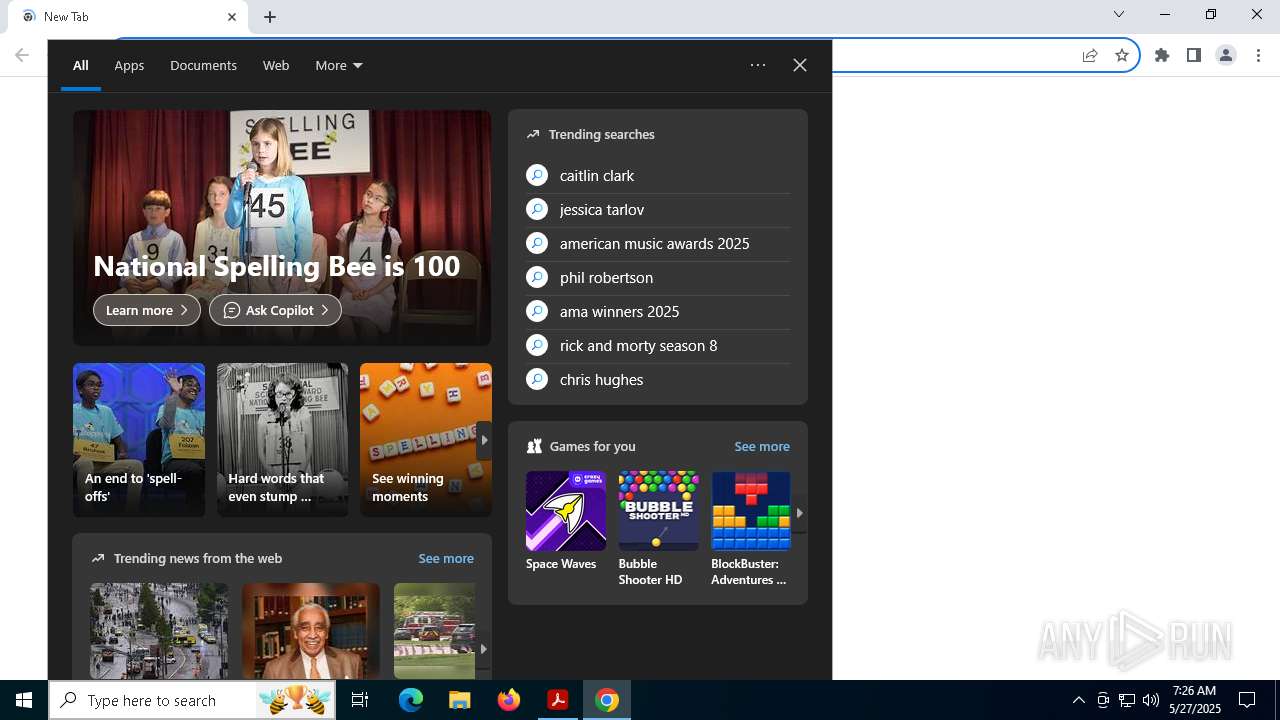
Task: Open the Bubble Shooter HD game
Action: point(658,530)
